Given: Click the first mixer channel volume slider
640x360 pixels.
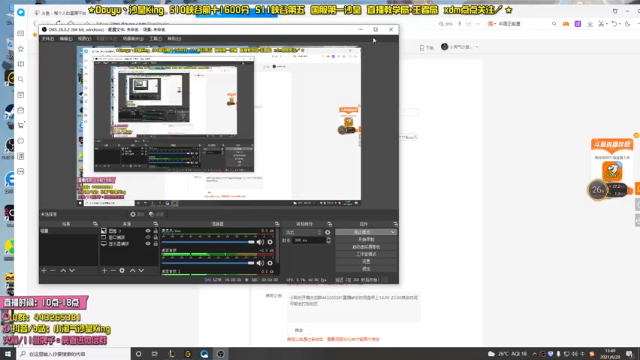Looking at the screenshot, I should coord(208,242).
